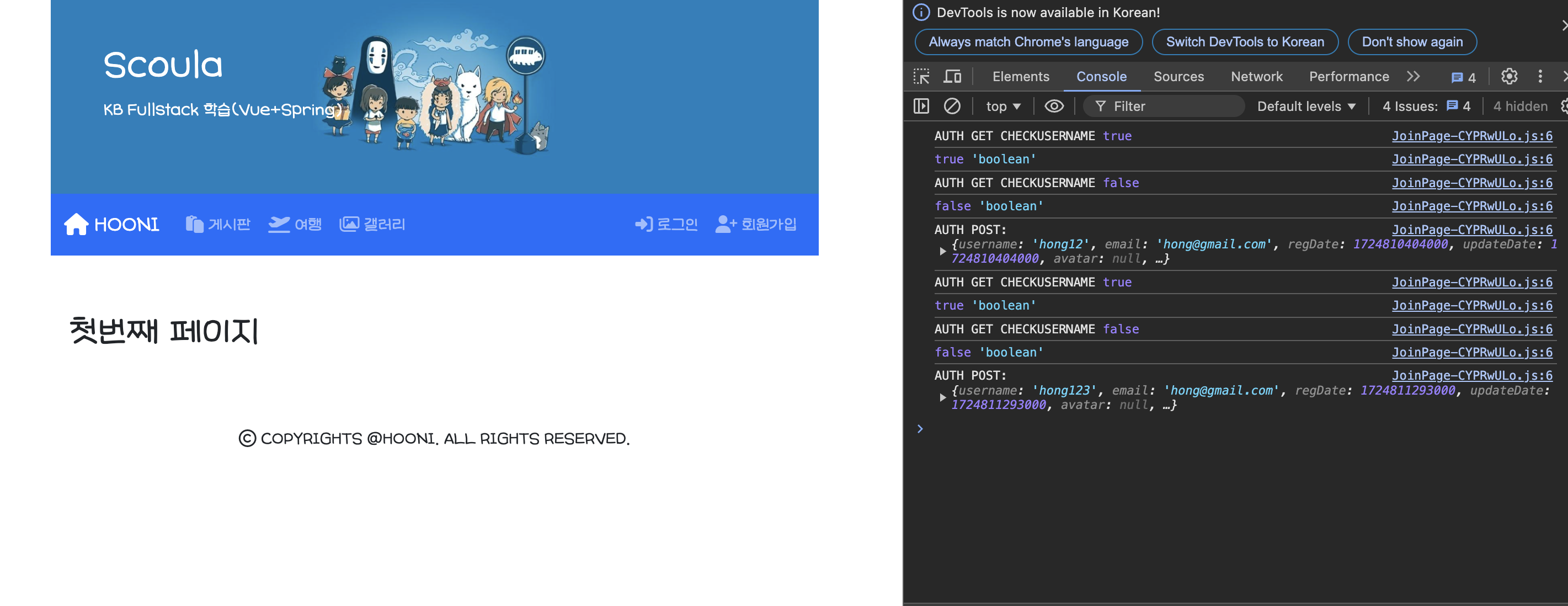
Task: Click the issues counter message icon in the tab bar
Action: tap(1463, 77)
